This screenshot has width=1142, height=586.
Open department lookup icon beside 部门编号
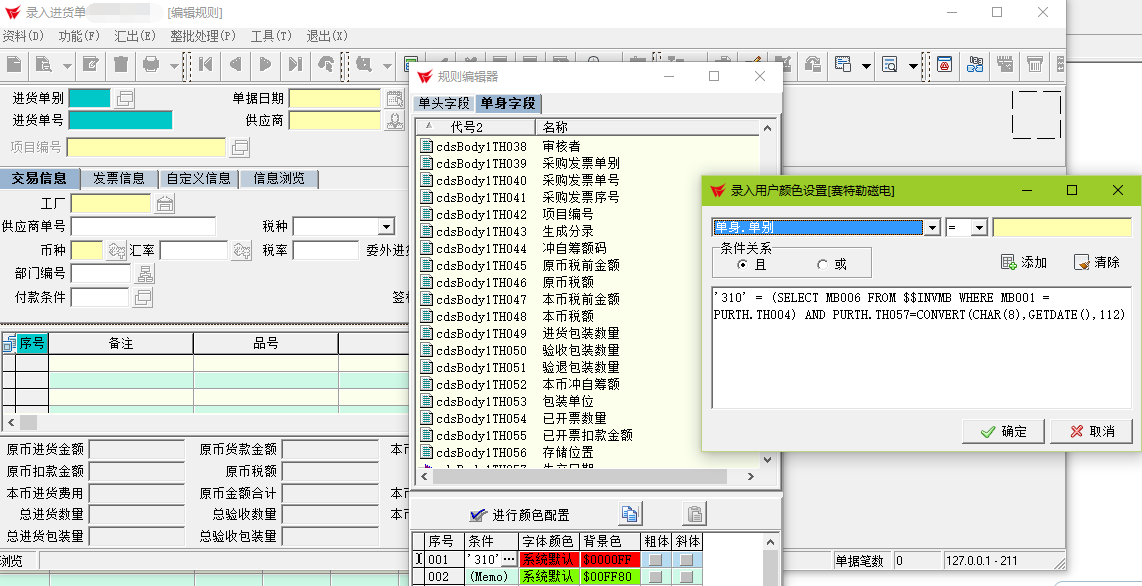click(x=146, y=274)
